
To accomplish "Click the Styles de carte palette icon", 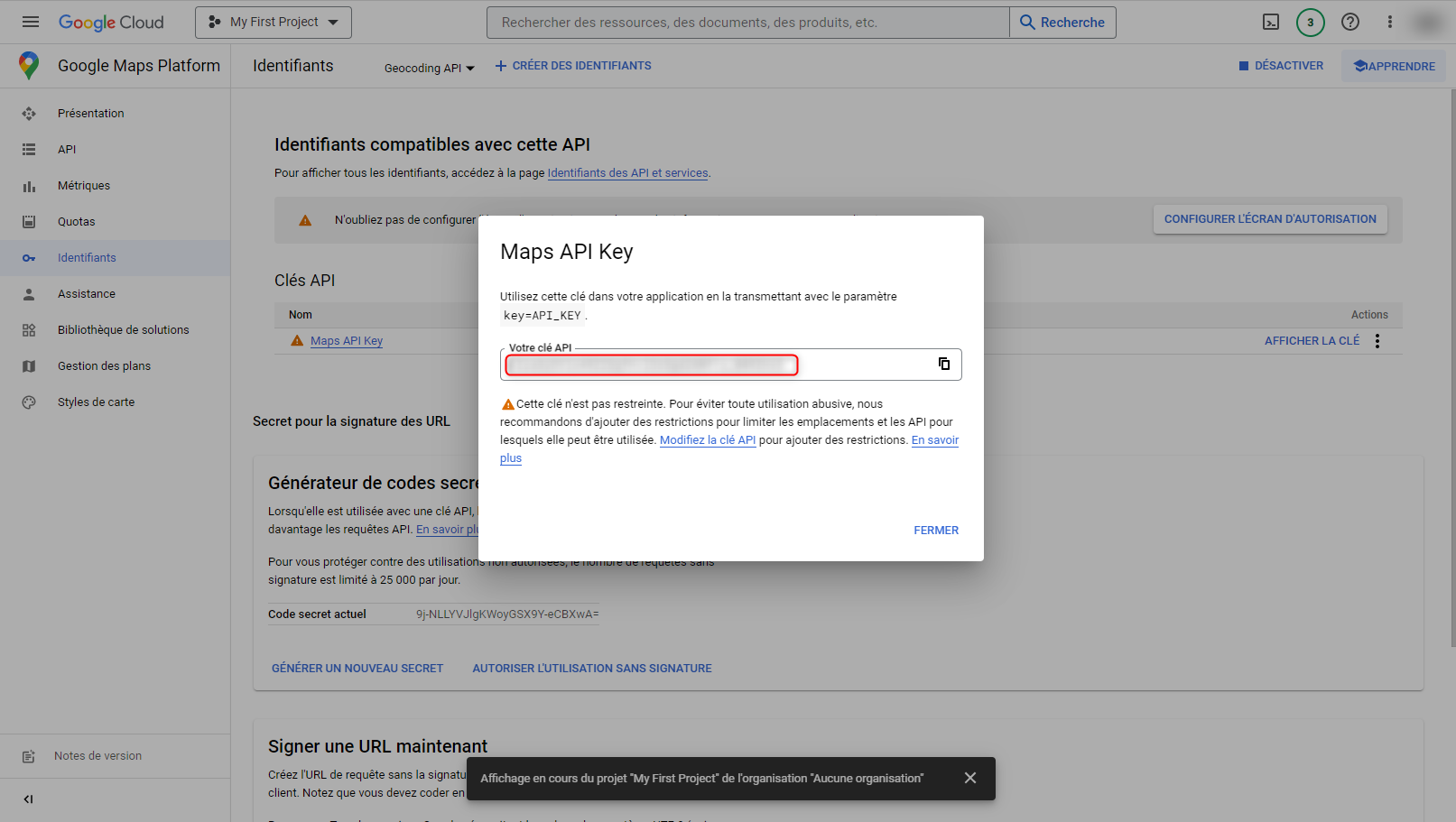I will click(29, 402).
